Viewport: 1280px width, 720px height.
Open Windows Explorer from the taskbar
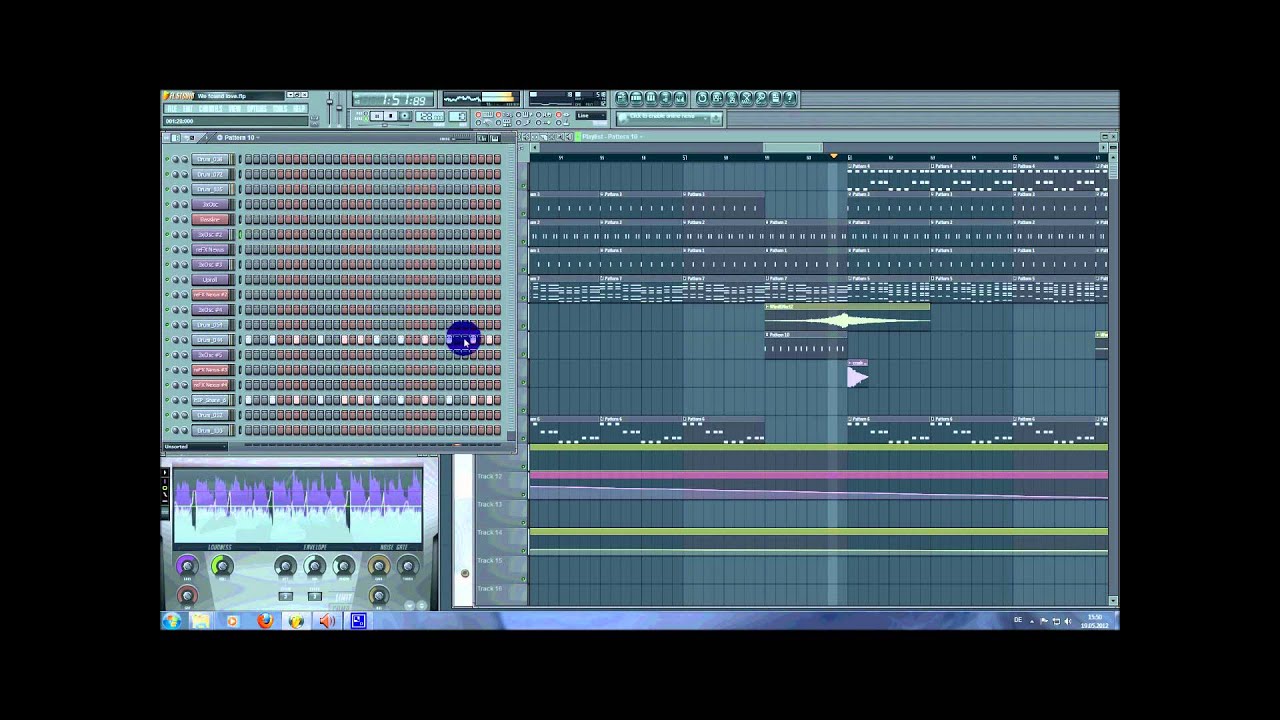tap(201, 621)
